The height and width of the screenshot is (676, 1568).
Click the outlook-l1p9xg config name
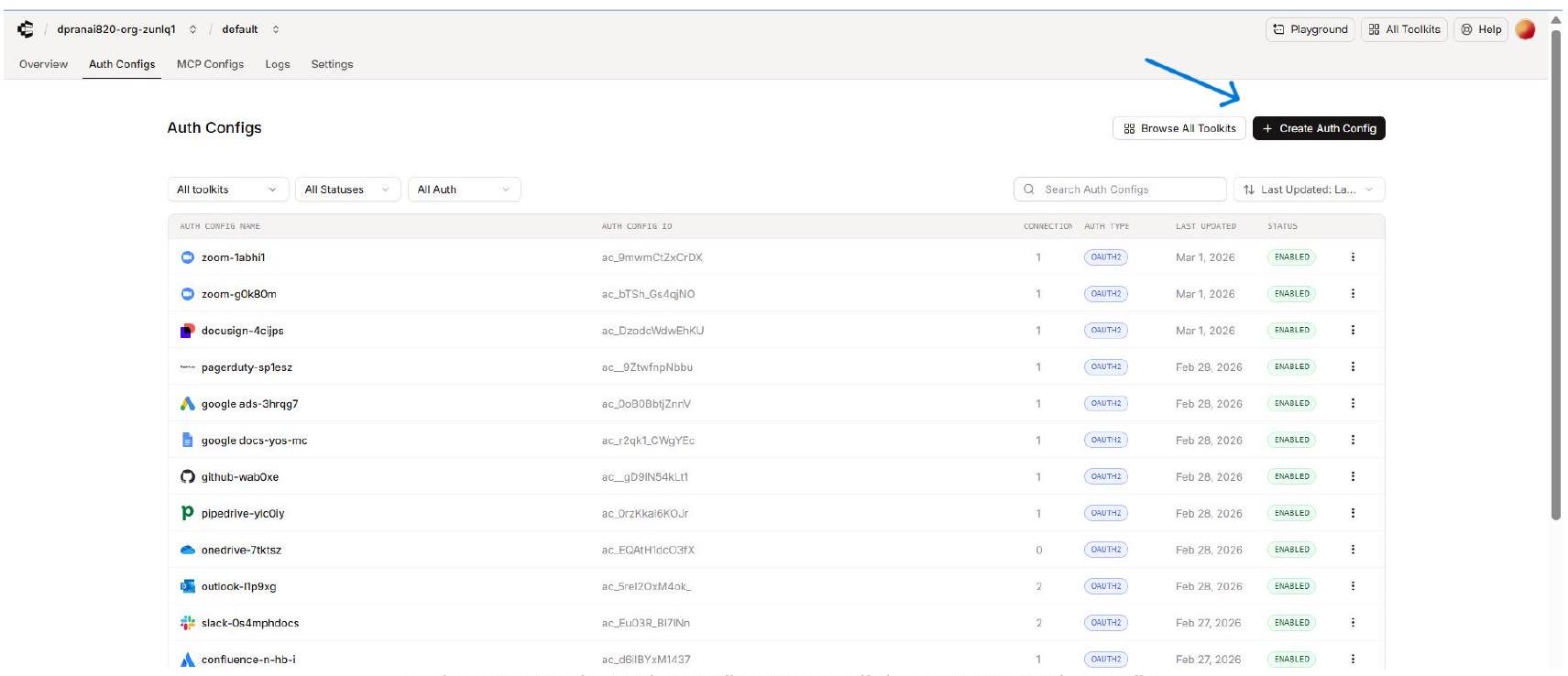click(x=239, y=586)
